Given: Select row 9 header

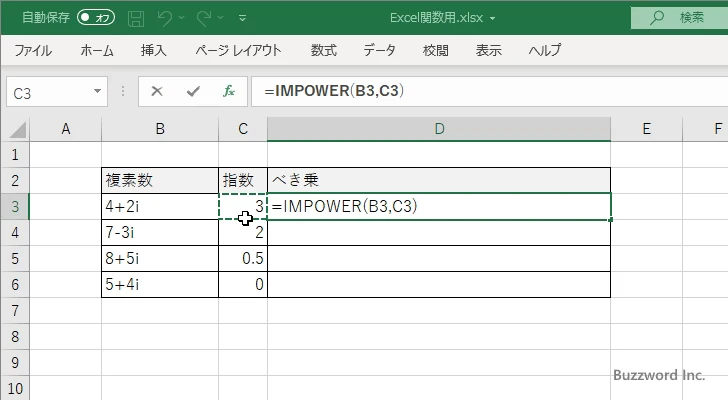Looking at the screenshot, I should [15, 362].
